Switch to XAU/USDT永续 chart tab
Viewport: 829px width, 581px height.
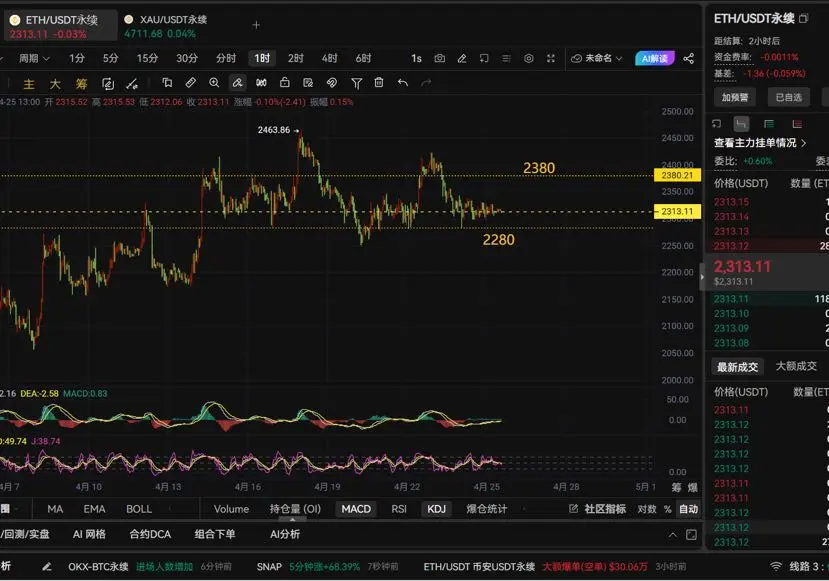166,26
